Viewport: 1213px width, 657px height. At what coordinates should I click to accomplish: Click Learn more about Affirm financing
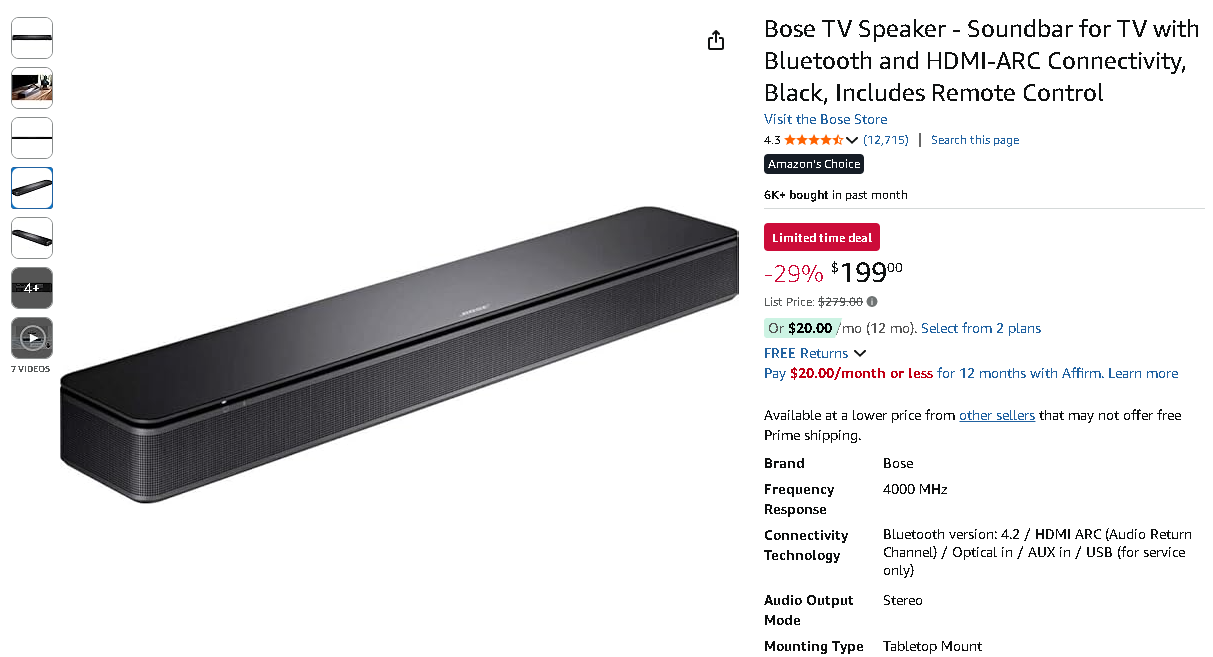tap(1143, 373)
